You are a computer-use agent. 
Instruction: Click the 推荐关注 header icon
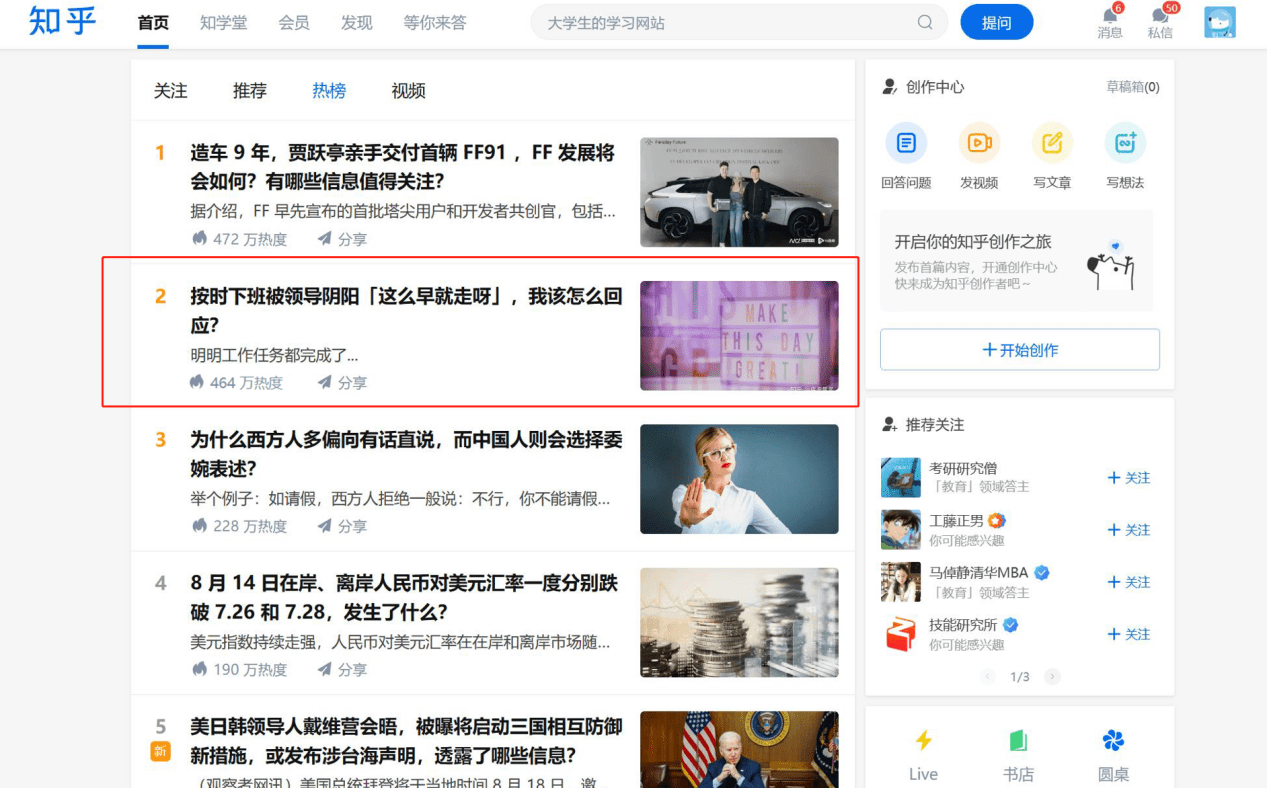pyautogui.click(x=890, y=425)
